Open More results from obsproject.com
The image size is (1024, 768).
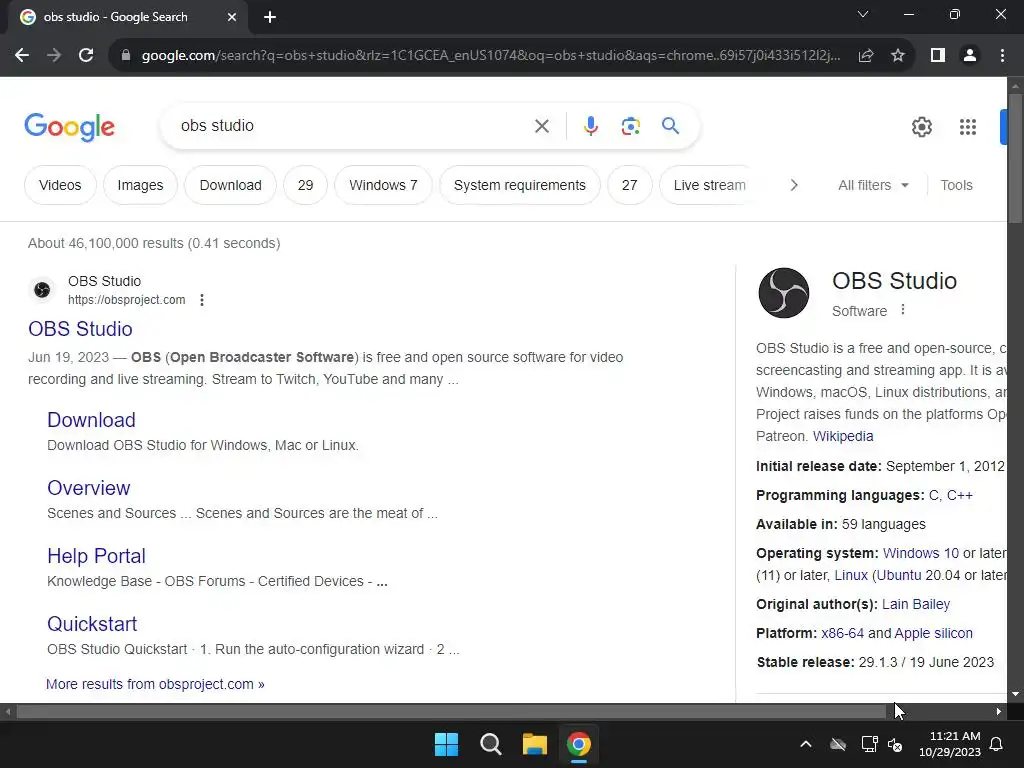155,684
